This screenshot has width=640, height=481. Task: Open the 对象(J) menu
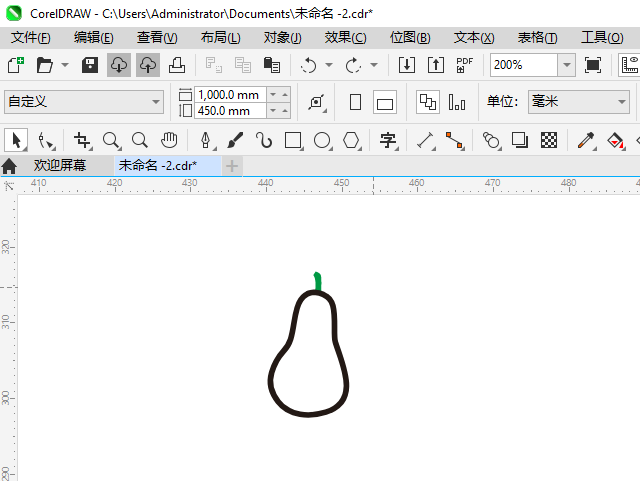[x=282, y=38]
